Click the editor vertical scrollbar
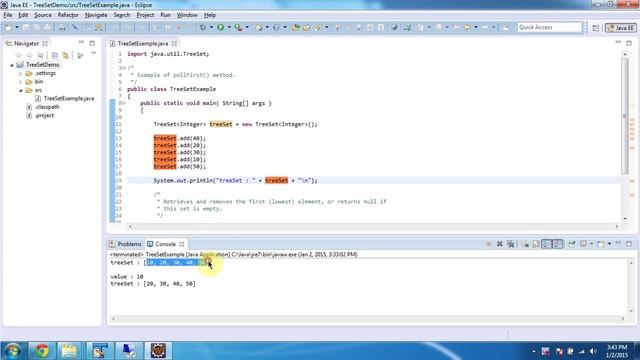Screen dimensions: 640x360 (x=625, y=116)
